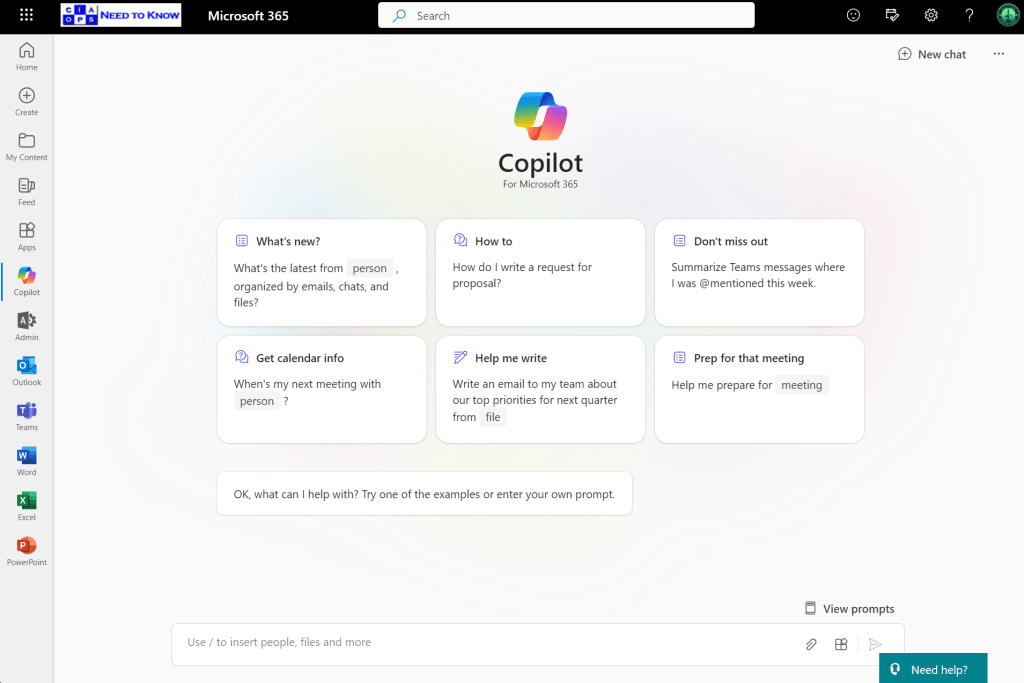Open the account profile picture menu
This screenshot has height=683, width=1024.
point(1007,15)
